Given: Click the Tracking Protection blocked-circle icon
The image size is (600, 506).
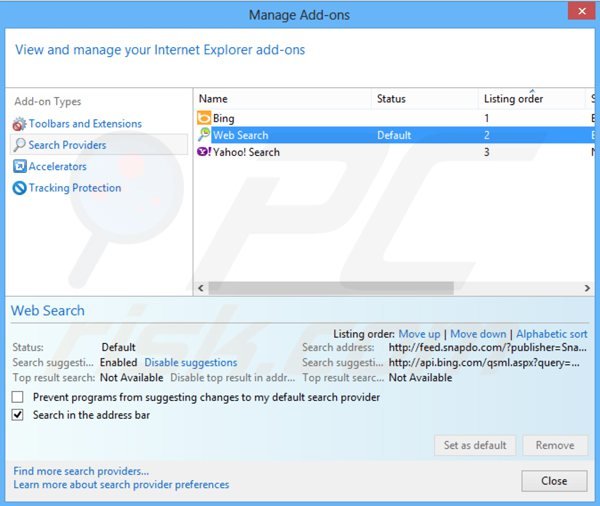Looking at the screenshot, I should coord(19,188).
